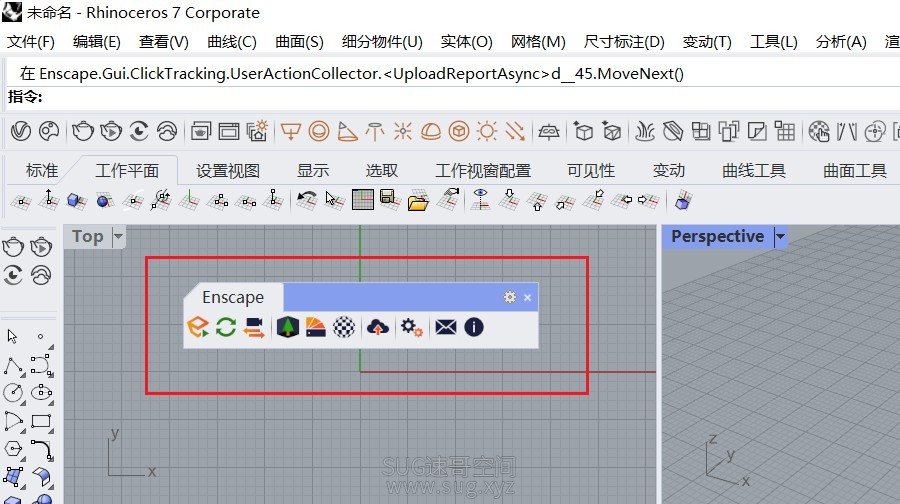Select the circle tool in sidebar
The image size is (900, 504).
(13, 393)
